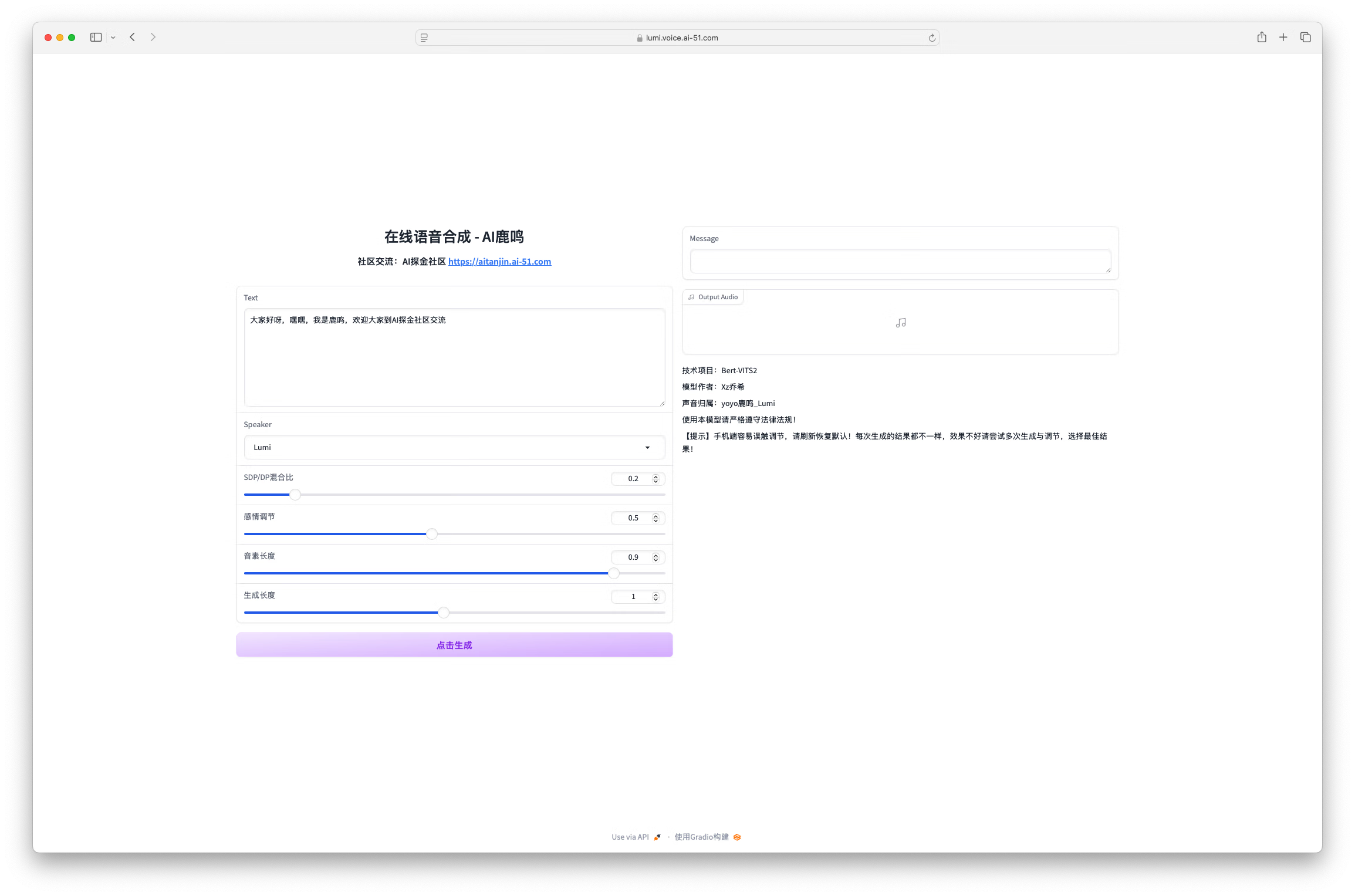Reload the page using the refresh icon
Screen dimensions: 1355x896
click(931, 38)
